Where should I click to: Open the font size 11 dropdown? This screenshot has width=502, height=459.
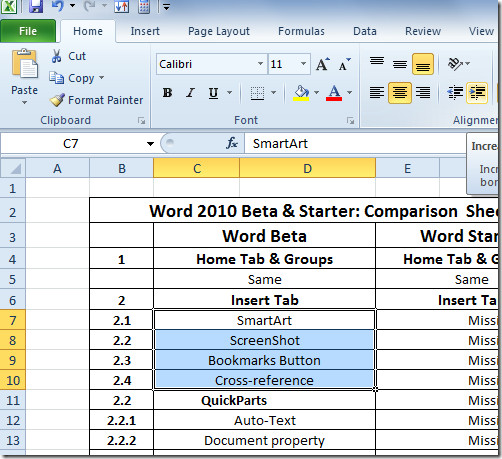pyautogui.click(x=303, y=64)
